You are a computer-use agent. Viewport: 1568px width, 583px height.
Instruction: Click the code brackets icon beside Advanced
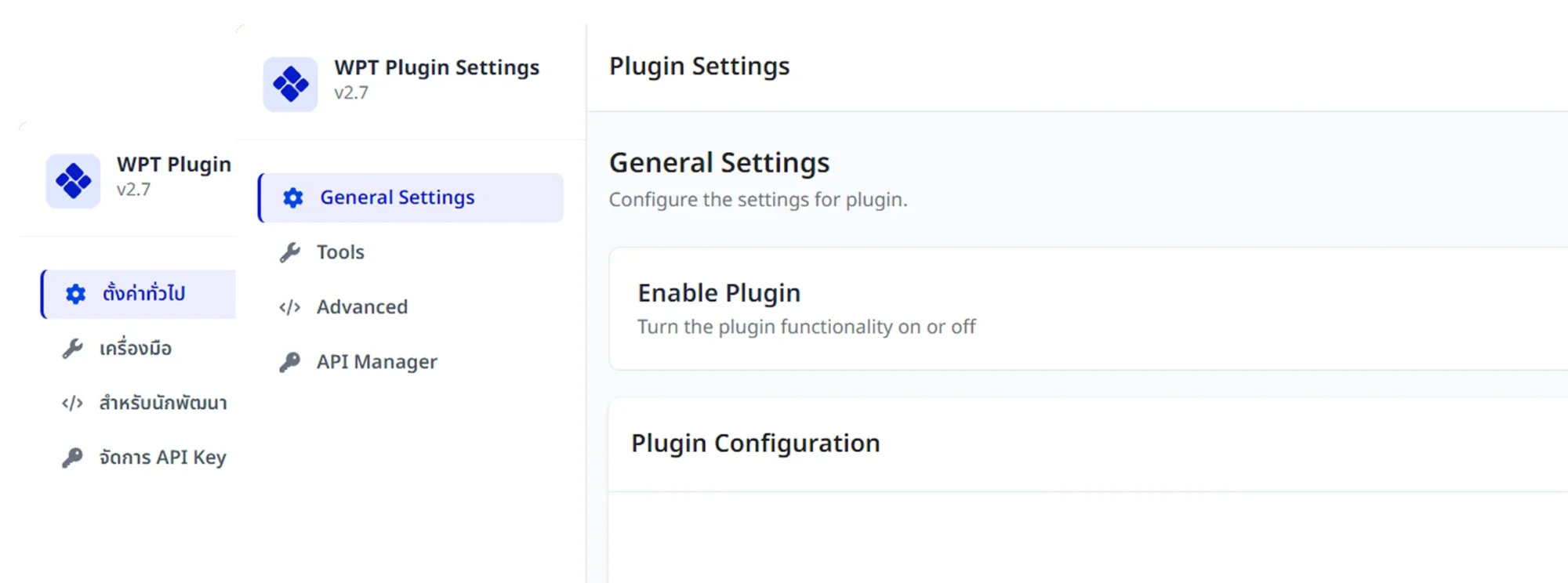290,307
